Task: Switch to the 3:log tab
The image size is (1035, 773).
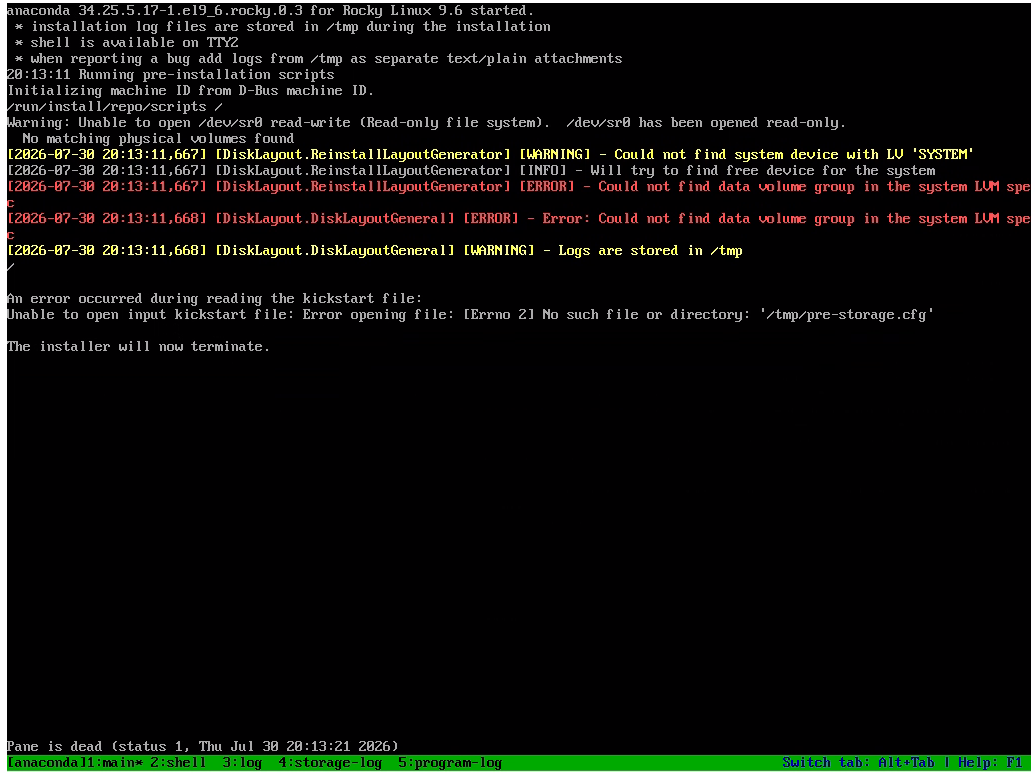Action: click(x=242, y=762)
